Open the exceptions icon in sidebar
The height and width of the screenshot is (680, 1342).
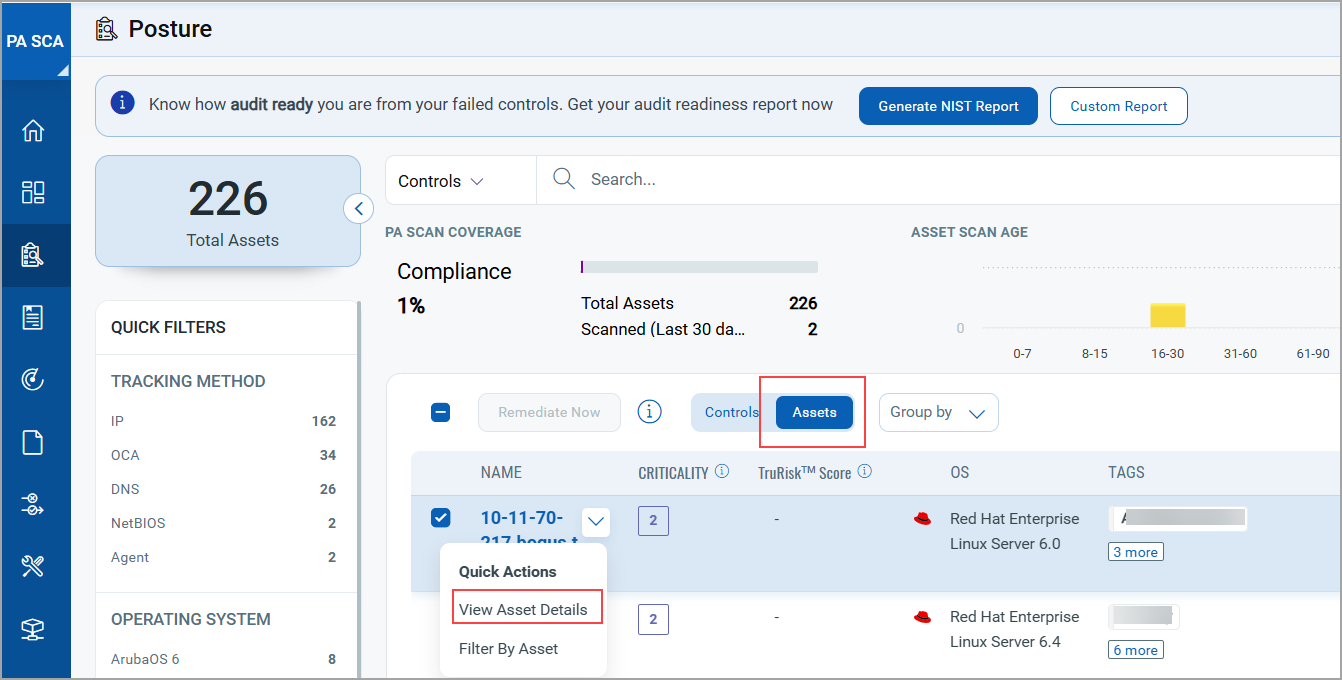(33, 504)
